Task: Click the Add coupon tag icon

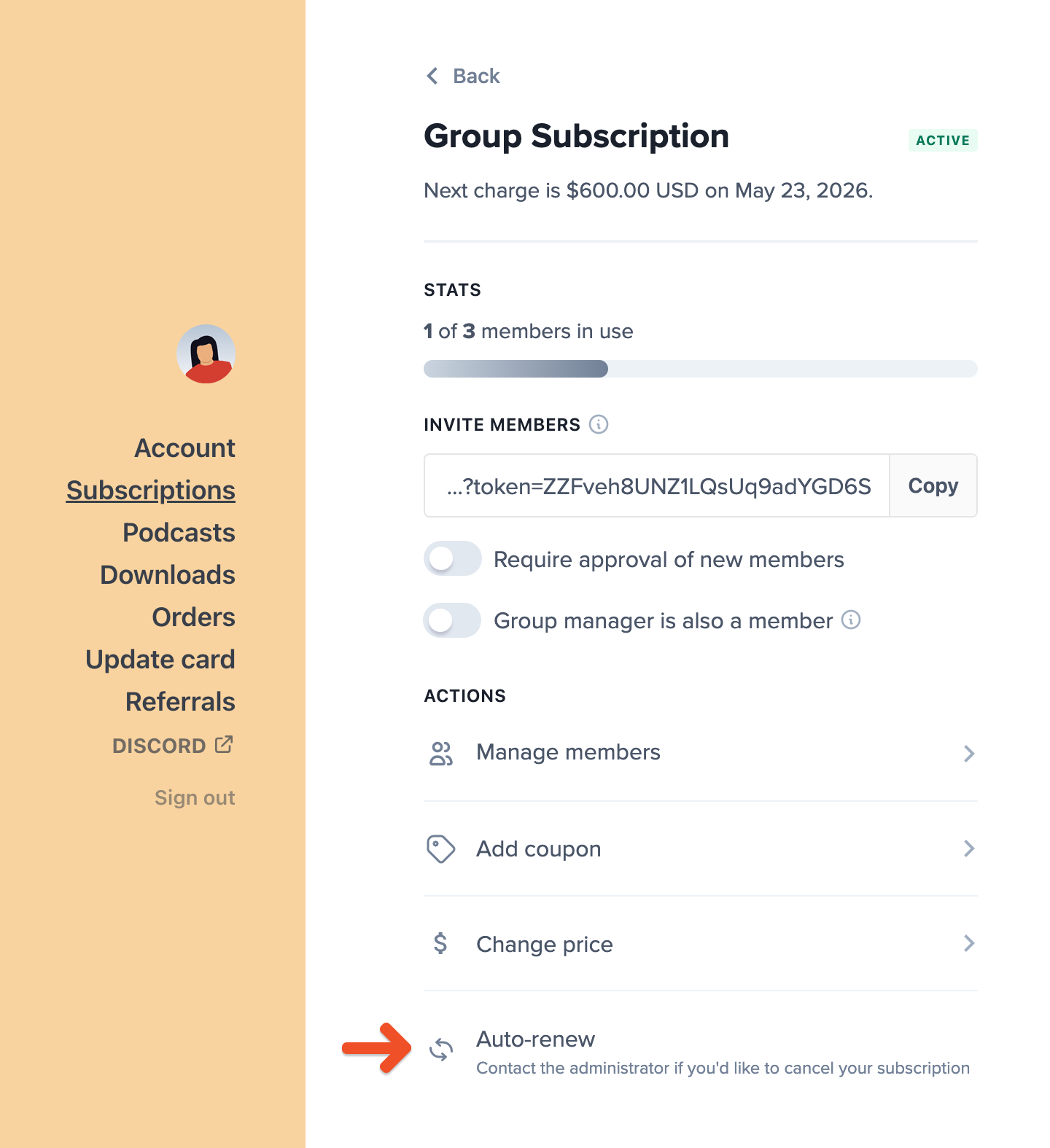Action: point(440,849)
